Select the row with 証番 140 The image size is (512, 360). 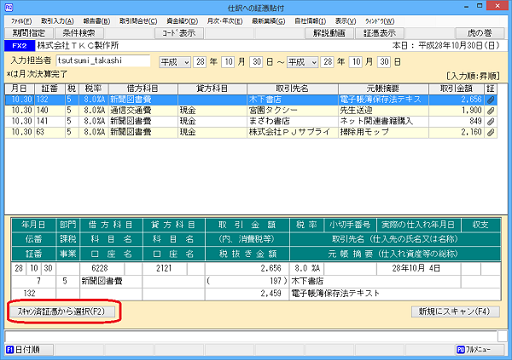(x=251, y=111)
